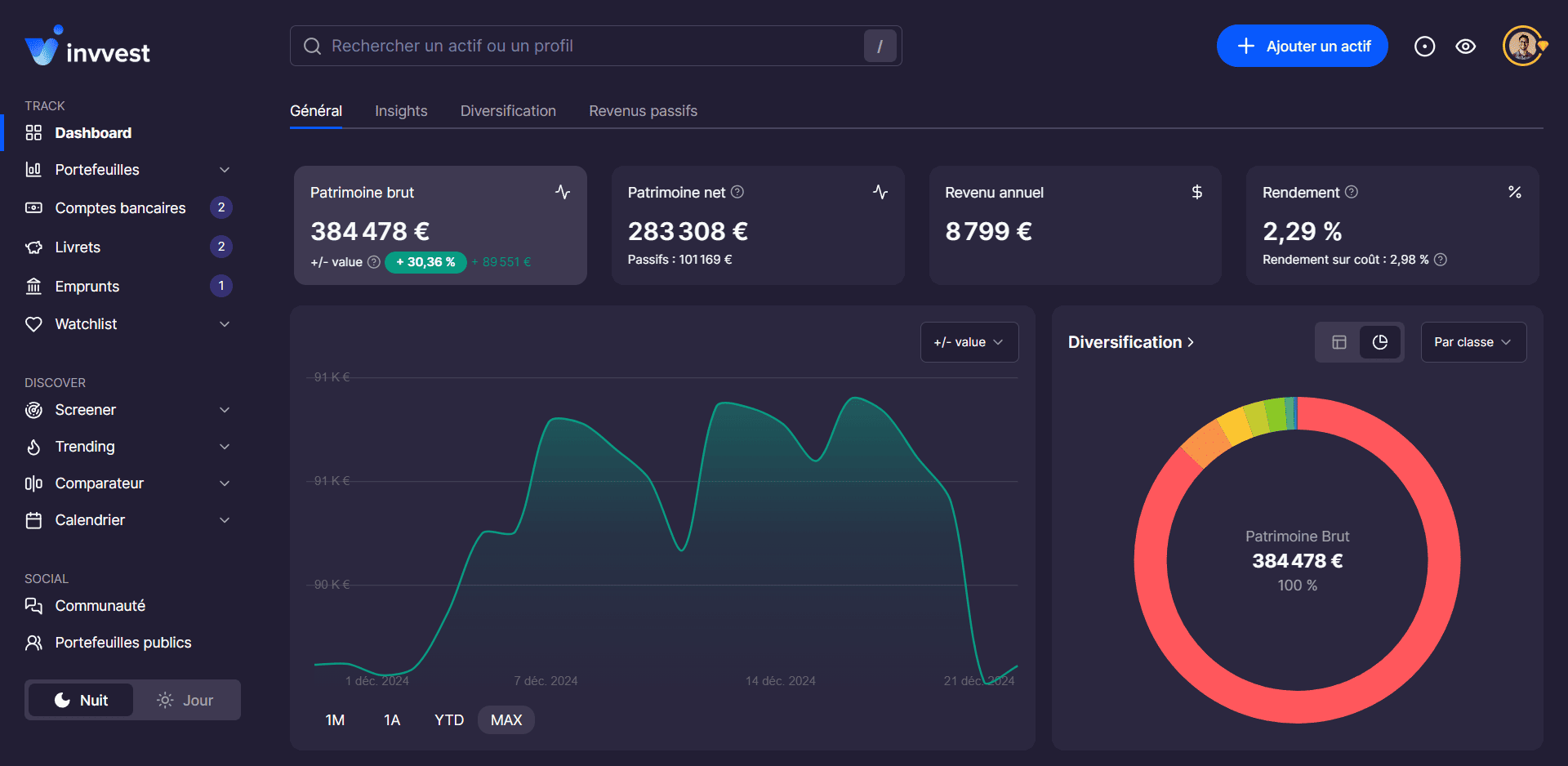This screenshot has height=766, width=1568.
Task: Open the +/- value chart dropdown
Action: [x=969, y=342]
